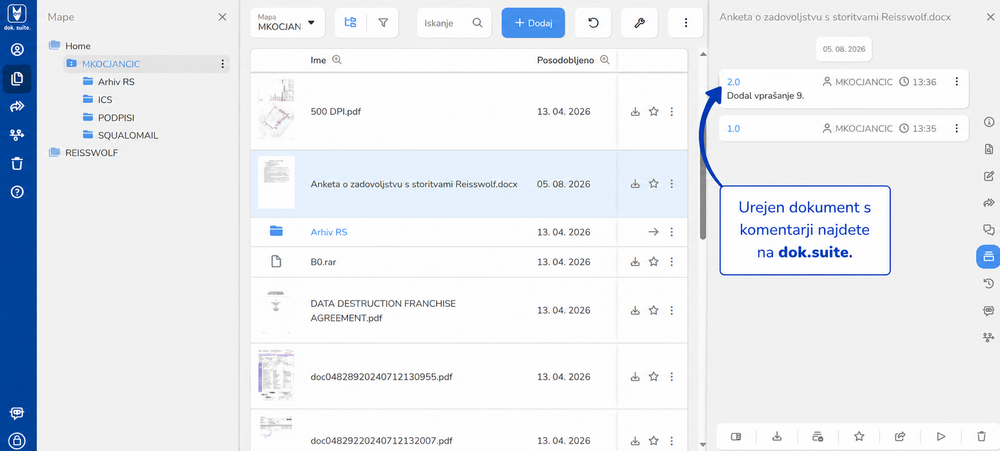The width and height of the screenshot is (1000, 451).
Task: Open three-dot menu for Arhiv RS row
Action: pyautogui.click(x=672, y=232)
